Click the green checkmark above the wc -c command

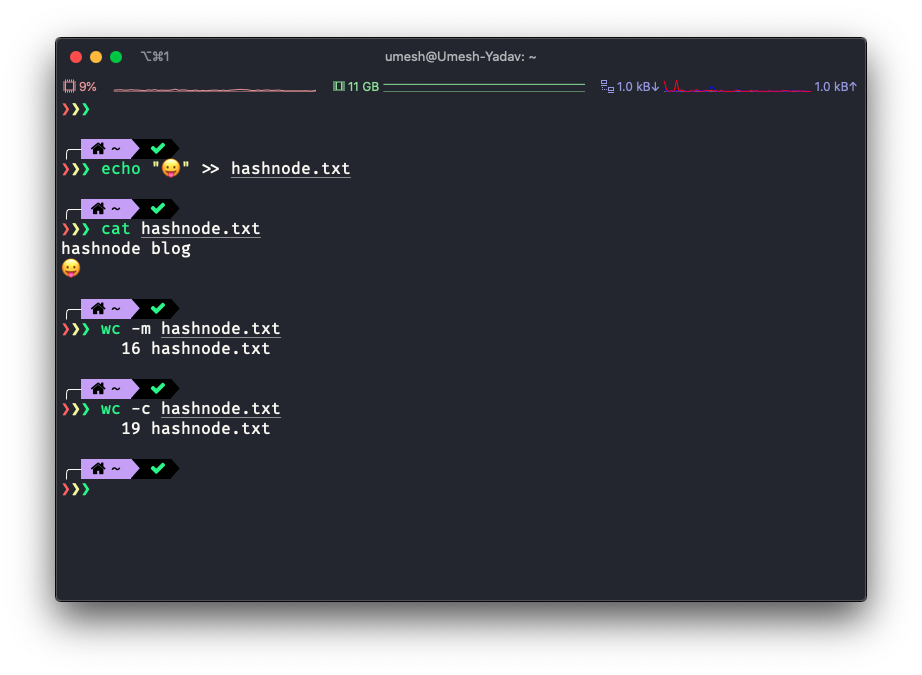coord(157,388)
